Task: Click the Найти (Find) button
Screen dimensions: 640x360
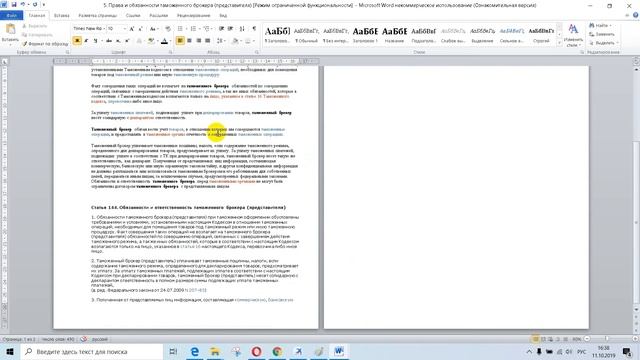Action: tap(601, 26)
